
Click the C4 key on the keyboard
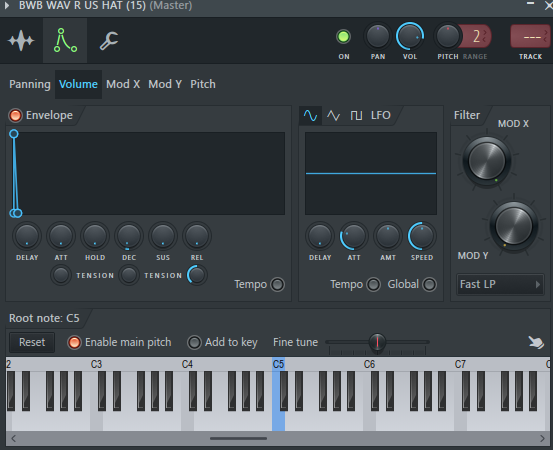click(187, 421)
